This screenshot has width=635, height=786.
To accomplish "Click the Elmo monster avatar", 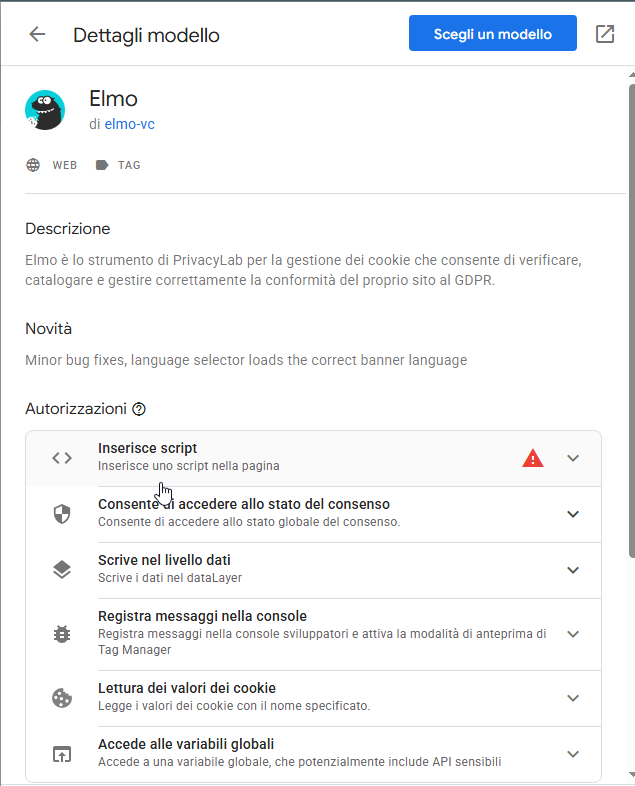I will point(45,110).
